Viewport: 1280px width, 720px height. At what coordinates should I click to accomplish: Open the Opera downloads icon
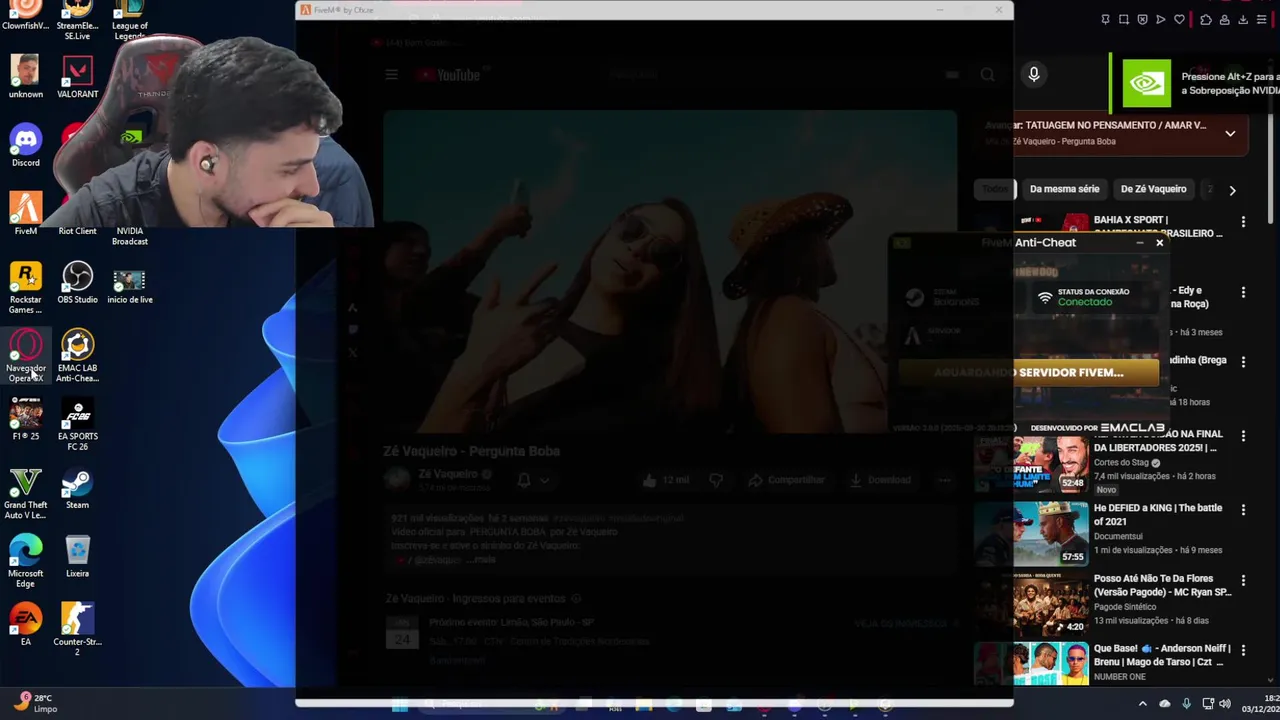coord(1243,19)
